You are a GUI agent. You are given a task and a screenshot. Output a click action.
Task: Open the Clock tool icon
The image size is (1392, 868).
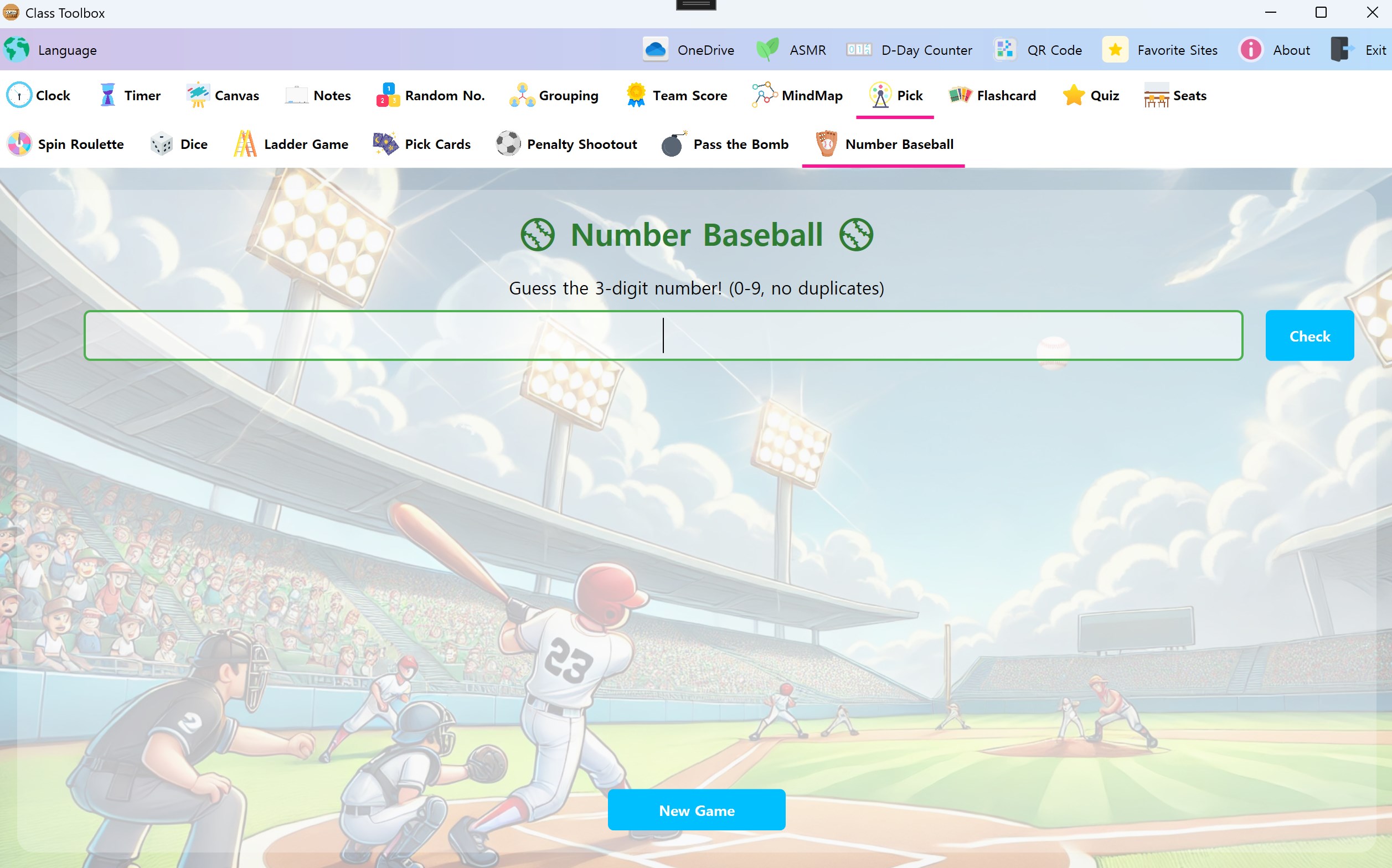tap(19, 95)
